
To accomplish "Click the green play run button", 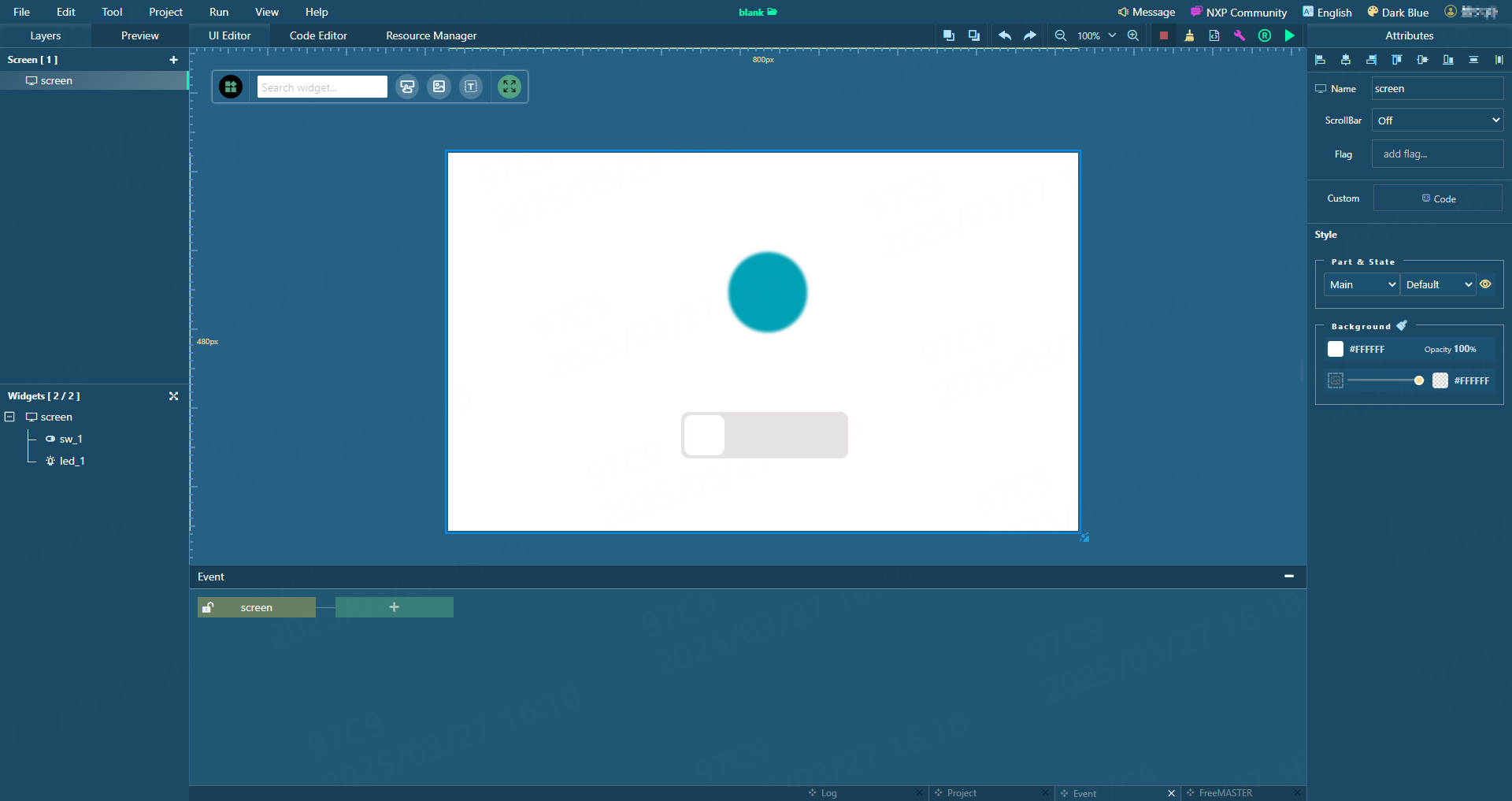I will pos(1290,35).
